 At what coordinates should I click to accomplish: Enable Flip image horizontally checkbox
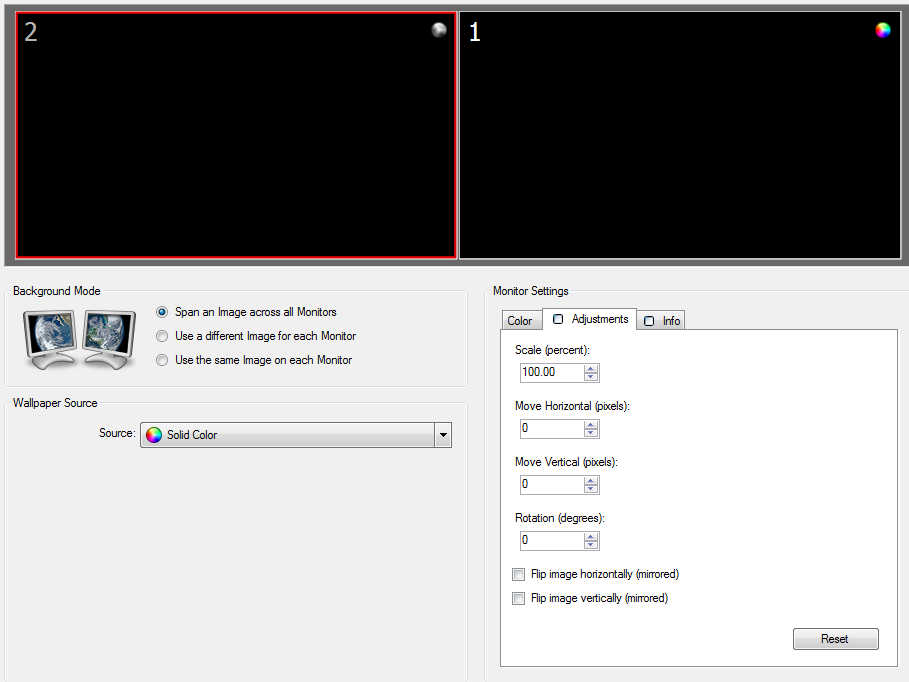coord(518,575)
